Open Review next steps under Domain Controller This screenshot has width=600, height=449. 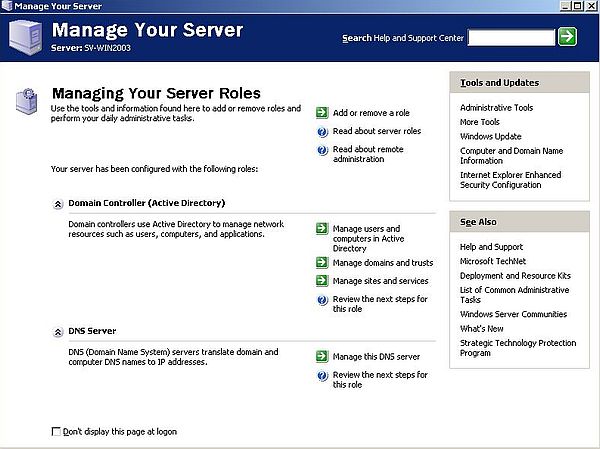tap(380, 304)
